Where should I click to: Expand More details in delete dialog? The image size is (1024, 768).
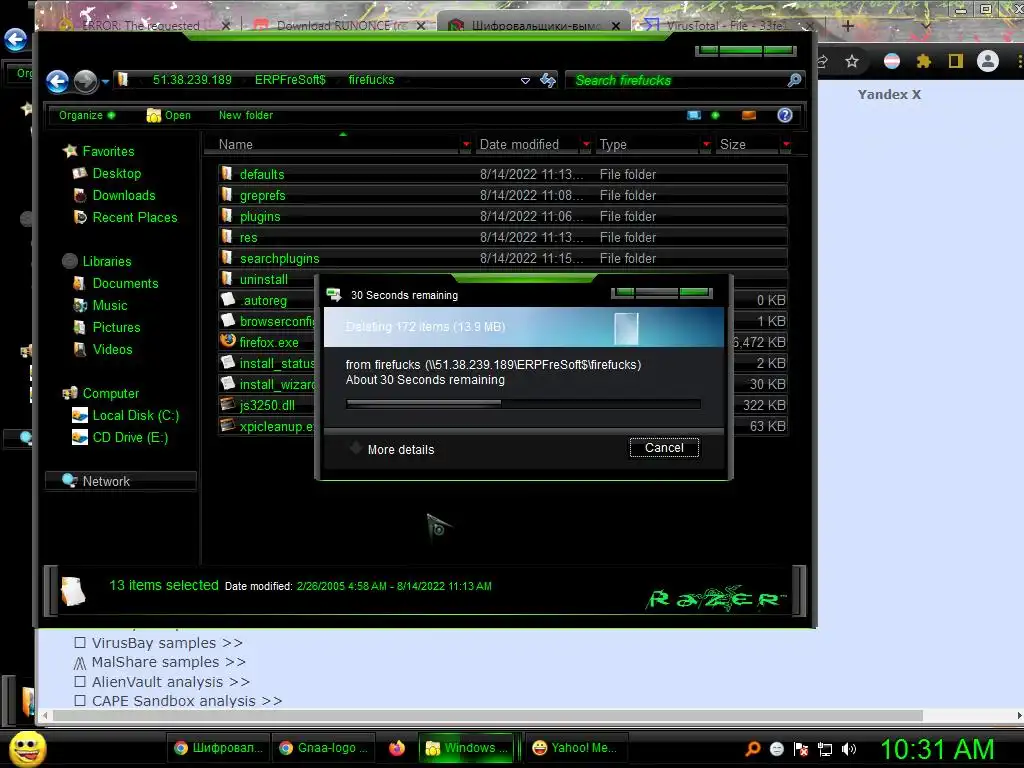pyautogui.click(x=392, y=449)
